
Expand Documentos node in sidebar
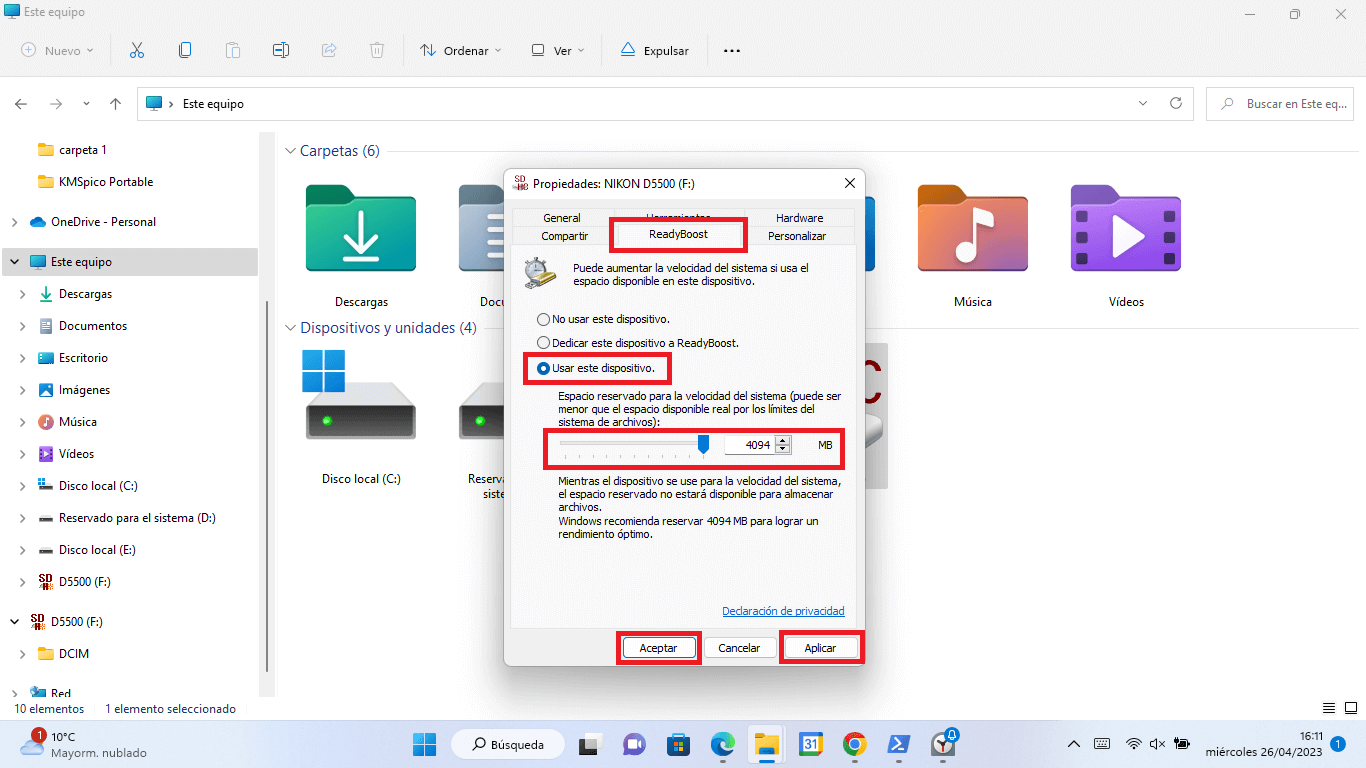(x=22, y=326)
